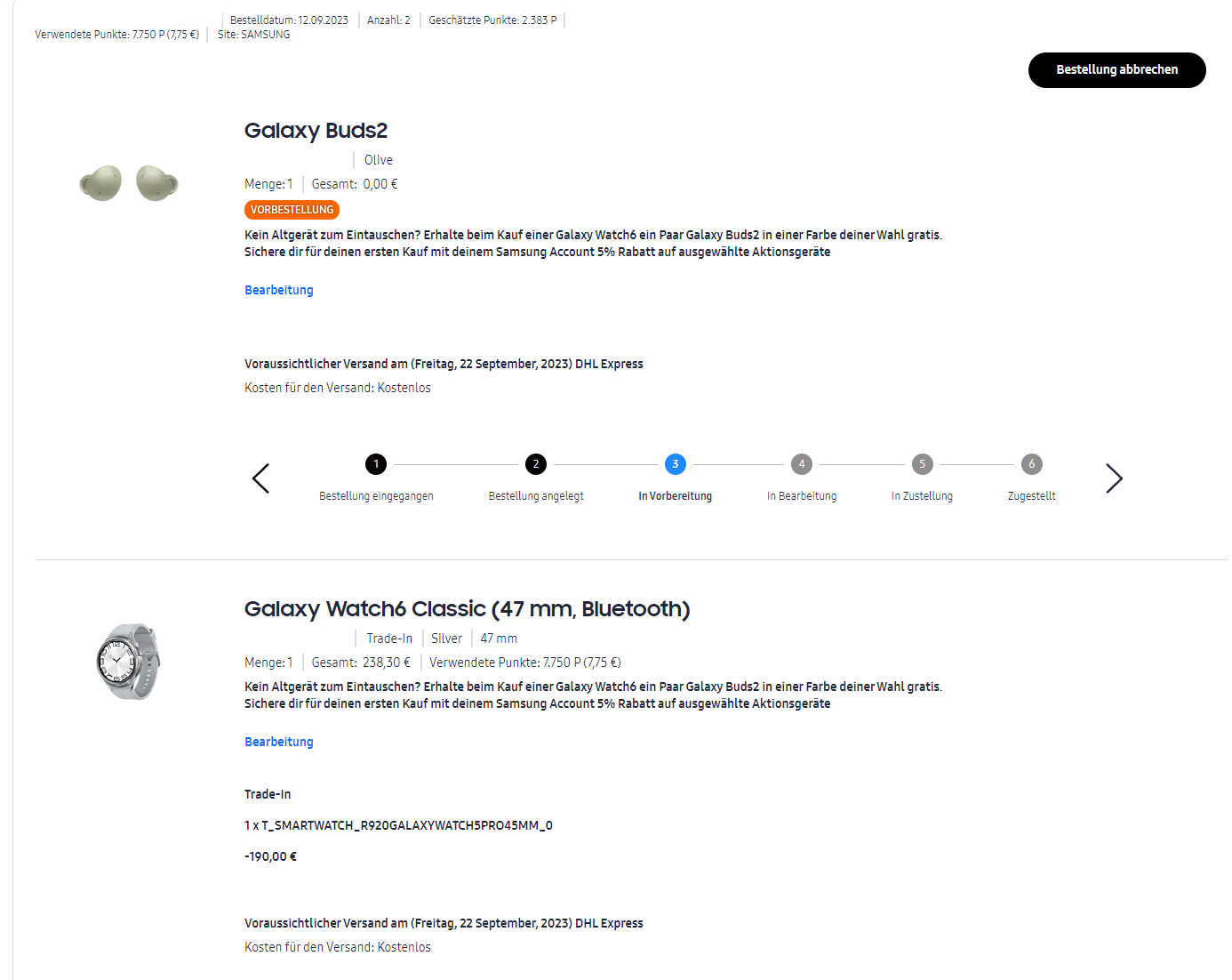Screen dimensions: 1232x980
Task: Click the In Vorbereitung step label
Action: click(676, 496)
